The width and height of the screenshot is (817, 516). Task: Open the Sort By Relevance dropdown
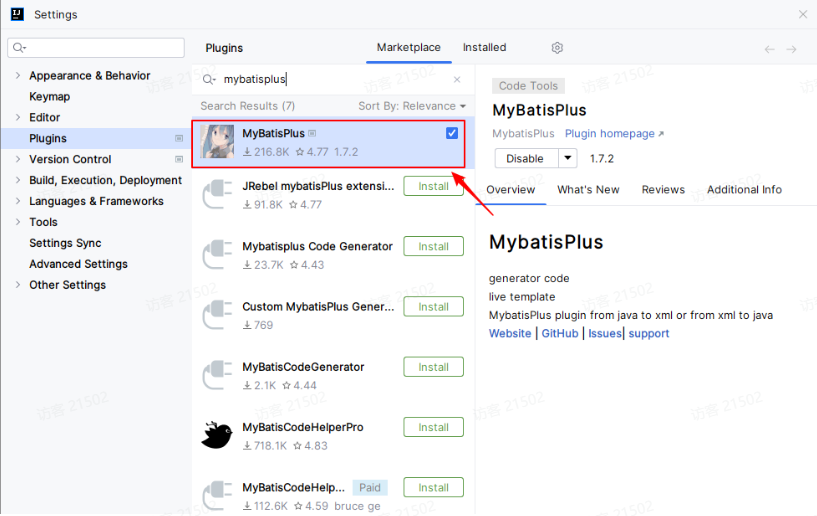[412, 106]
